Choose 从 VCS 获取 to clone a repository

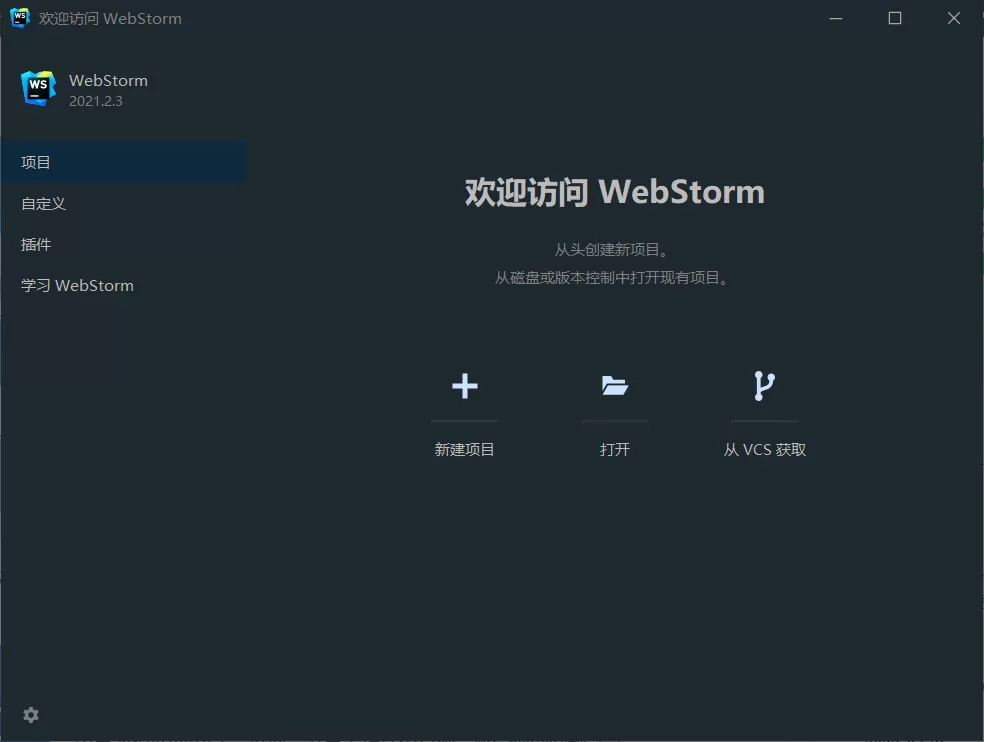pyautogui.click(x=764, y=449)
